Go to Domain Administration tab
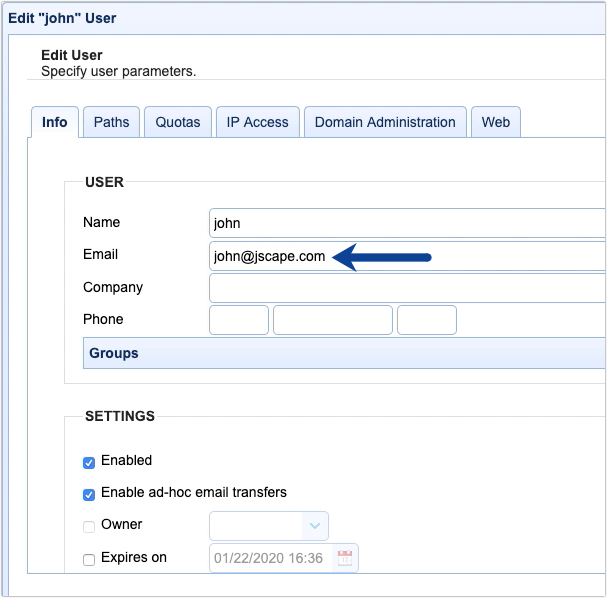The width and height of the screenshot is (607, 598). 385,122
